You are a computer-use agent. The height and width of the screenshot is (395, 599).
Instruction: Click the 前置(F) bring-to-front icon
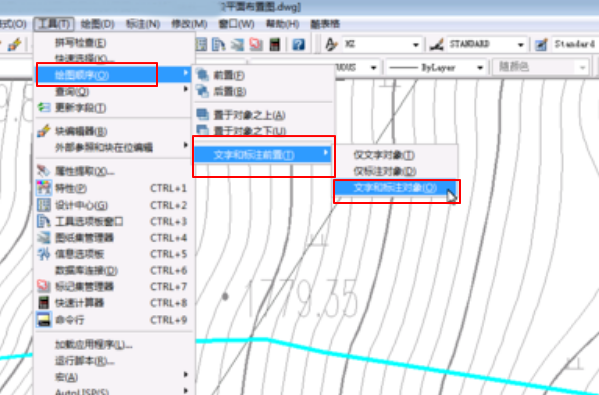202,75
